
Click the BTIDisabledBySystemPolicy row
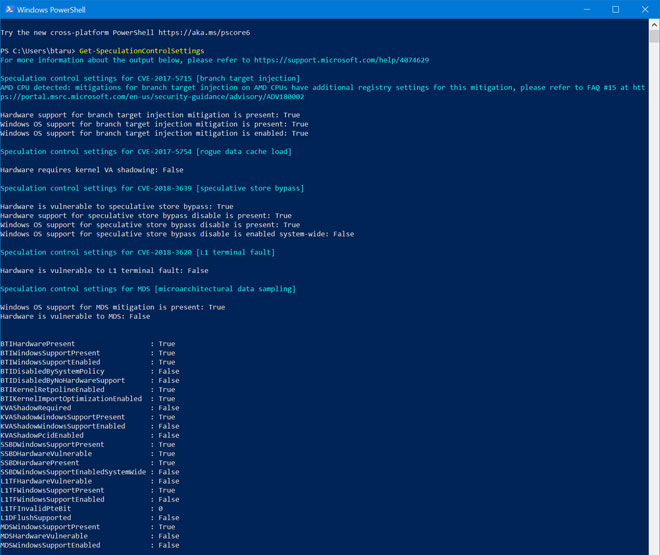pyautogui.click(x=90, y=371)
